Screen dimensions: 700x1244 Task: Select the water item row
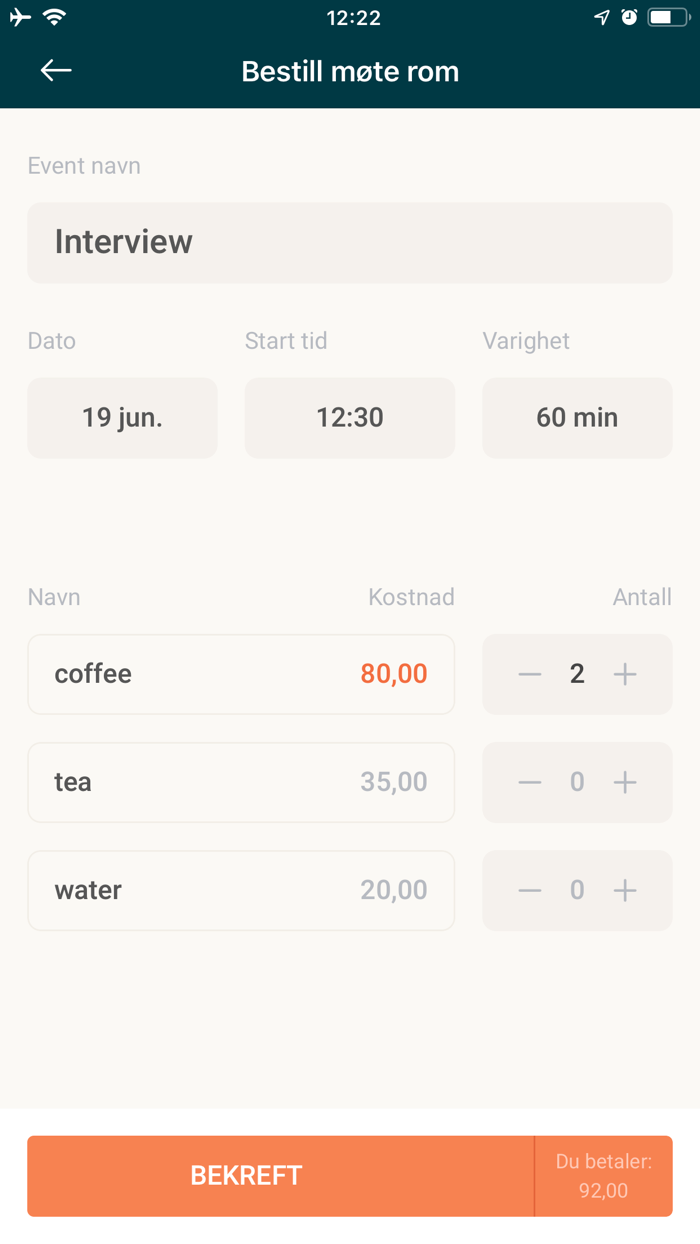[241, 890]
